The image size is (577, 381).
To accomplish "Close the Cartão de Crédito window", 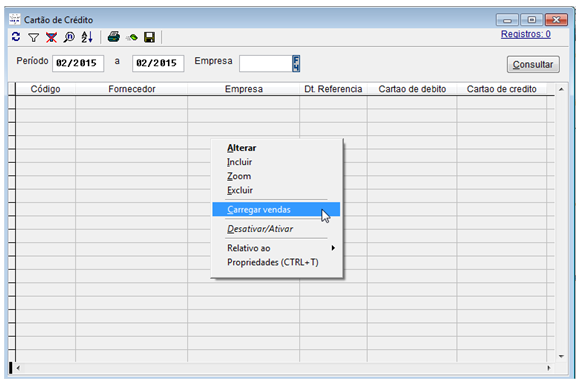I will (x=556, y=20).
